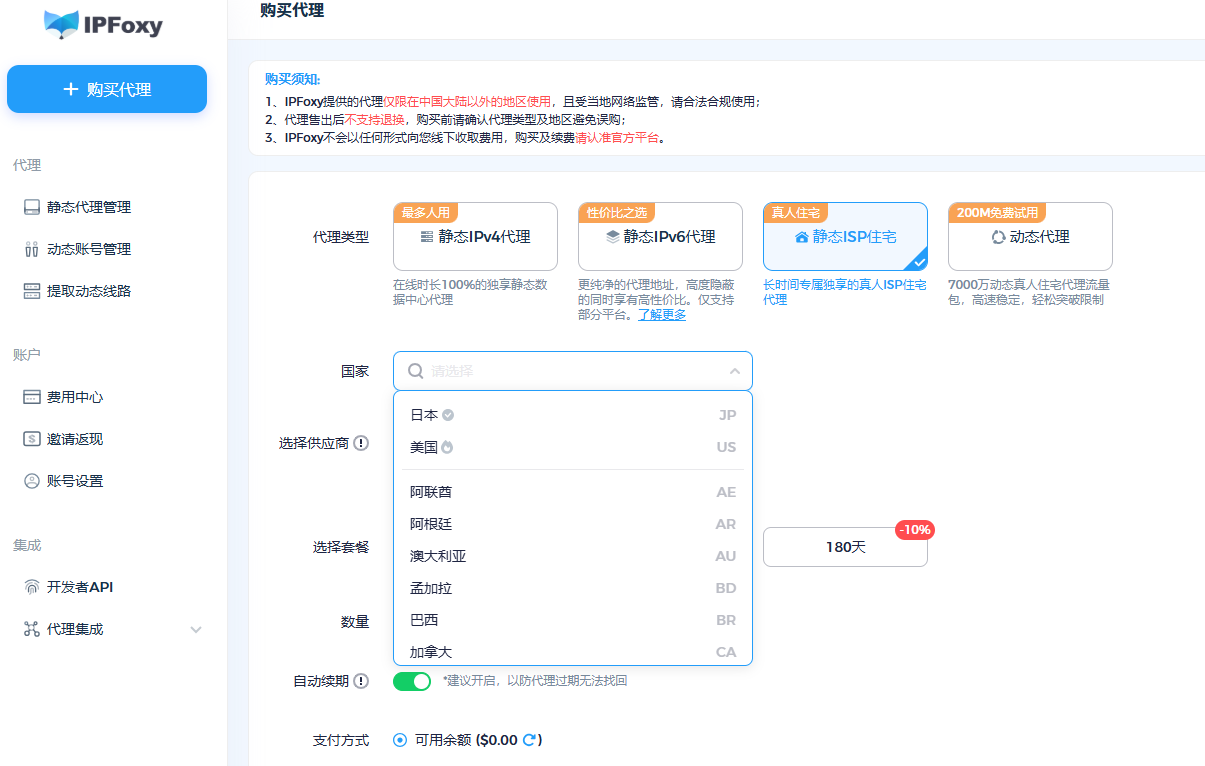Click the 静态代理管理 sidebar icon

click(x=32, y=207)
